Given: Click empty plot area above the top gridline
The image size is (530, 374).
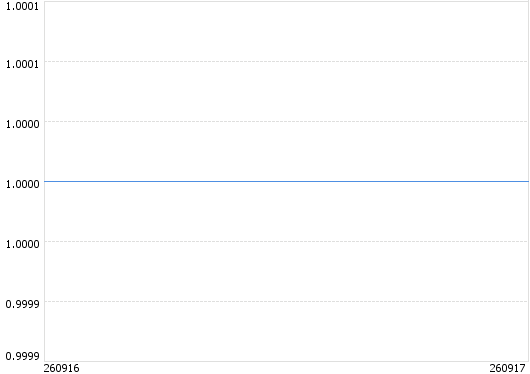Looking at the screenshot, I should pos(286,31).
